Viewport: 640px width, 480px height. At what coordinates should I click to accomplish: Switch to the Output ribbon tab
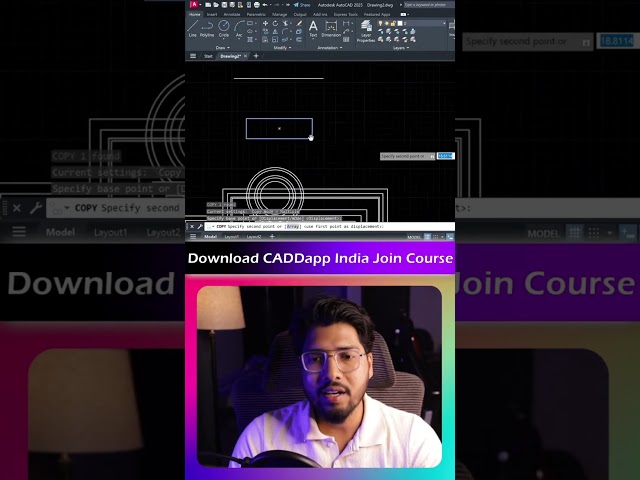pos(300,14)
